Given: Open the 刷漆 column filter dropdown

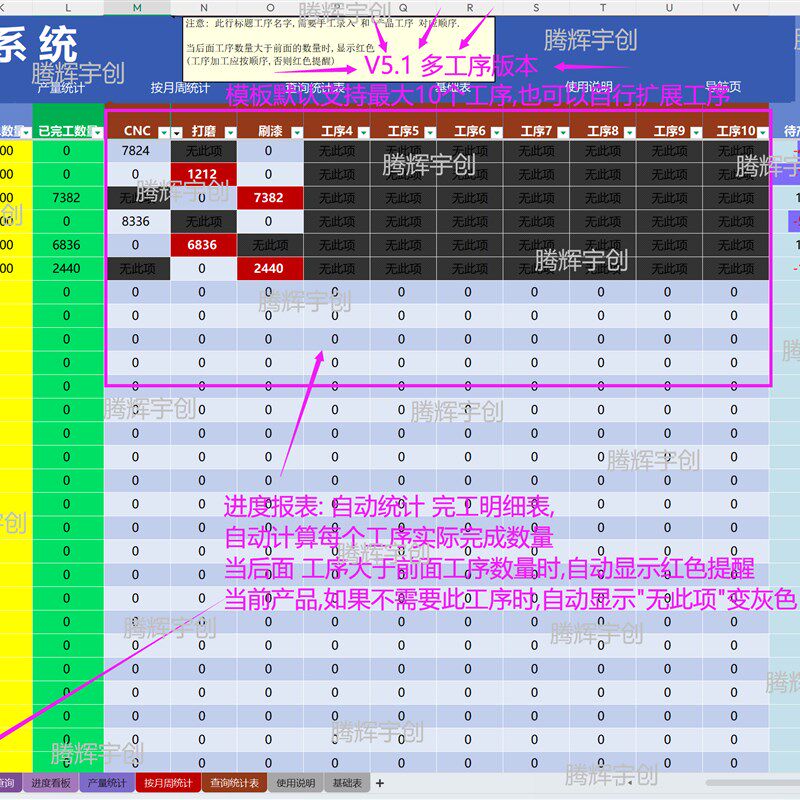Looking at the screenshot, I should point(296,133).
